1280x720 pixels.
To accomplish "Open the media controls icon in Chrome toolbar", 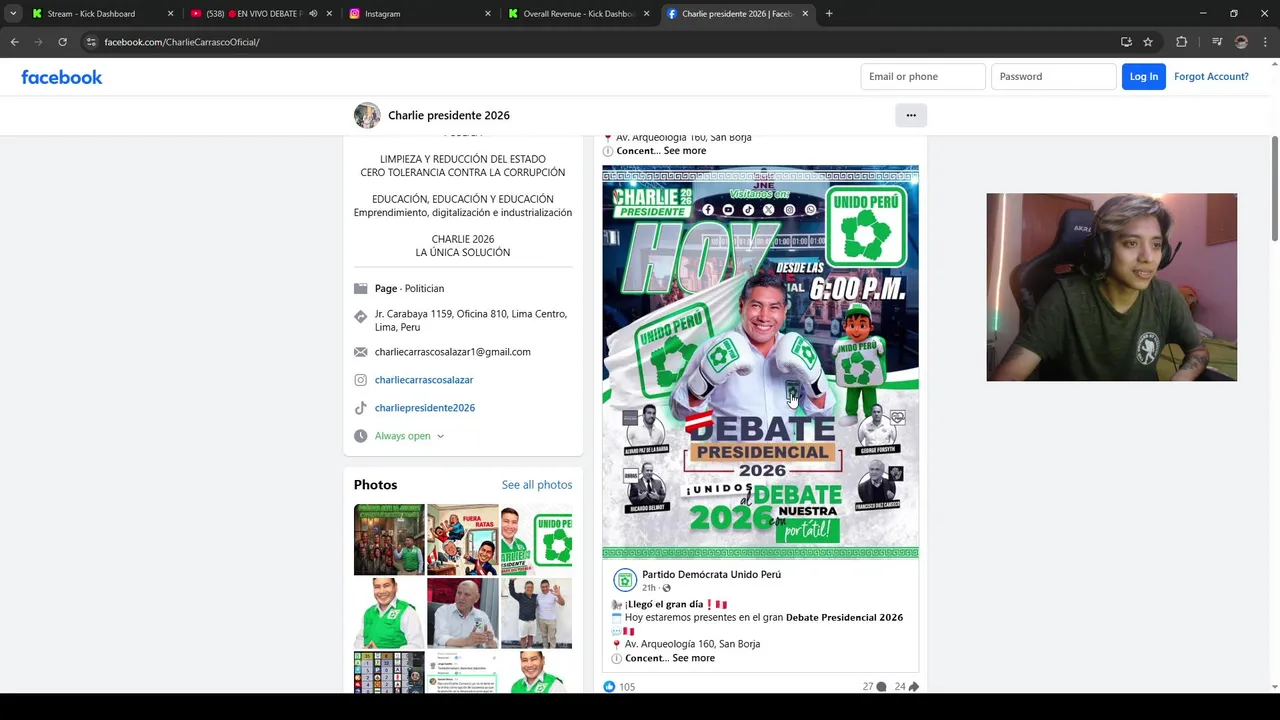I will coord(1217,42).
